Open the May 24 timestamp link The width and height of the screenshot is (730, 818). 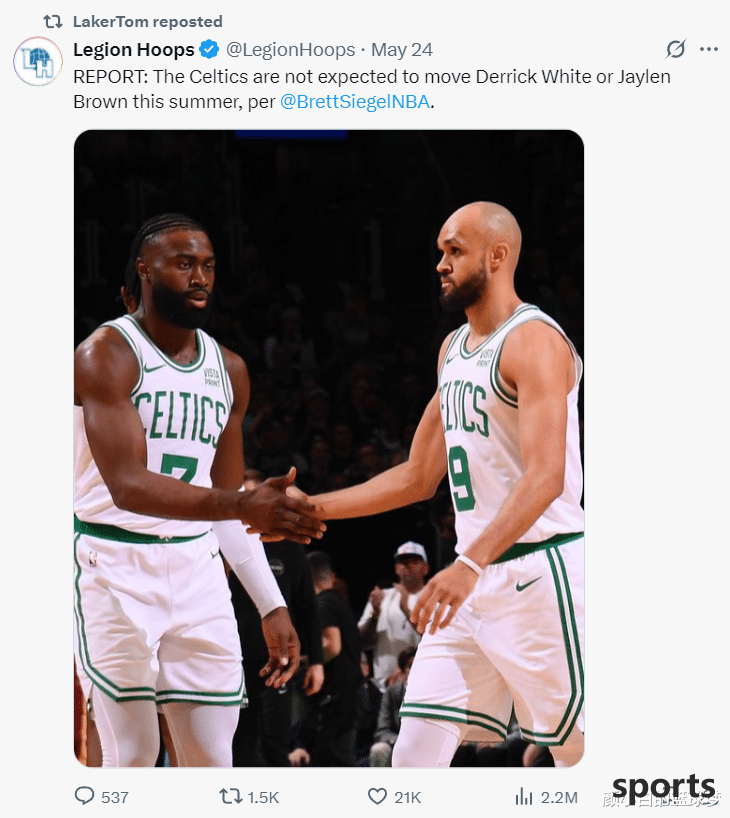[x=402, y=50]
